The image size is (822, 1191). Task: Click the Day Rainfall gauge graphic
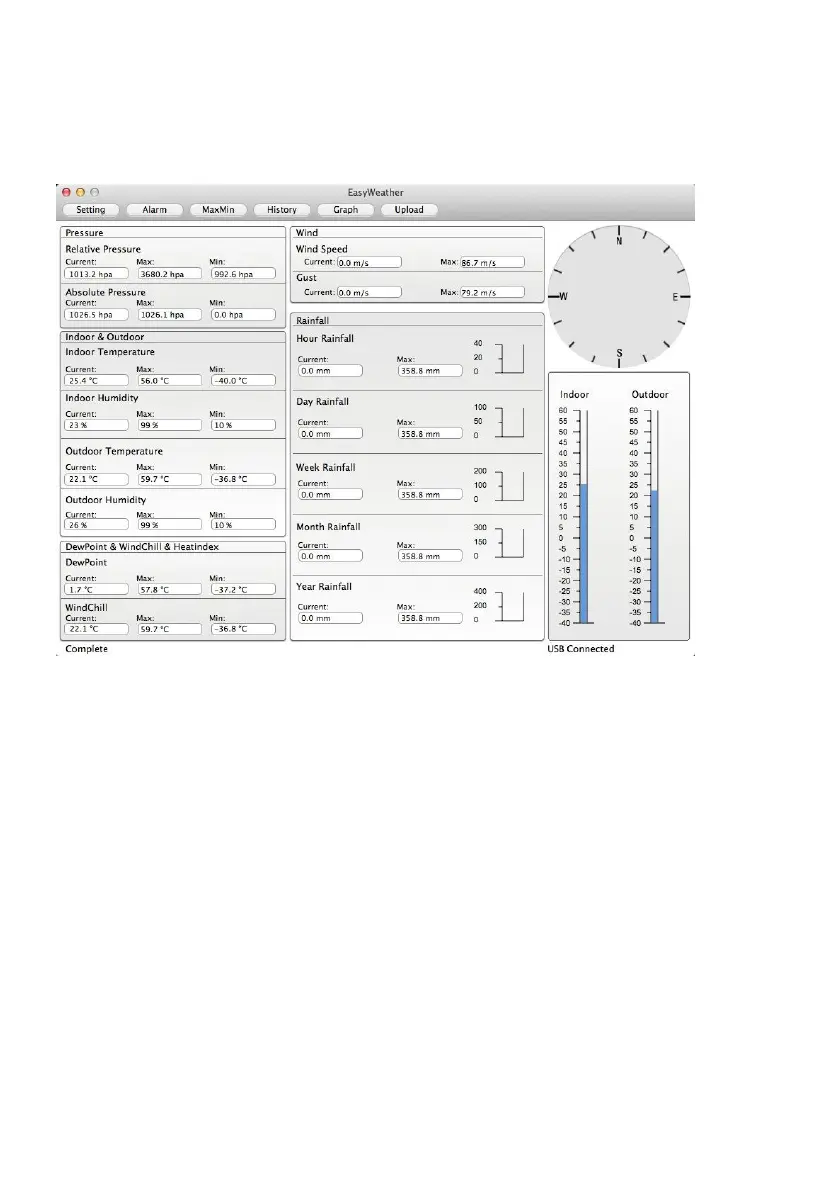[x=511, y=422]
